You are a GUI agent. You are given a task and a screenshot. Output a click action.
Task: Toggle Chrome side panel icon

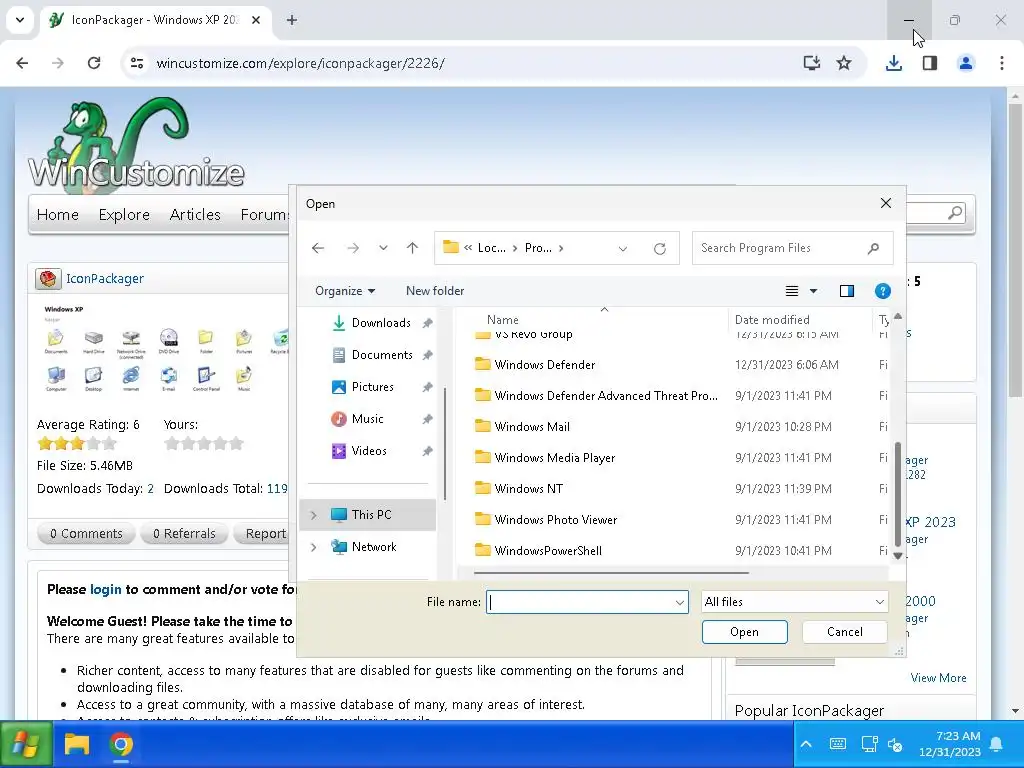pyautogui.click(x=930, y=63)
